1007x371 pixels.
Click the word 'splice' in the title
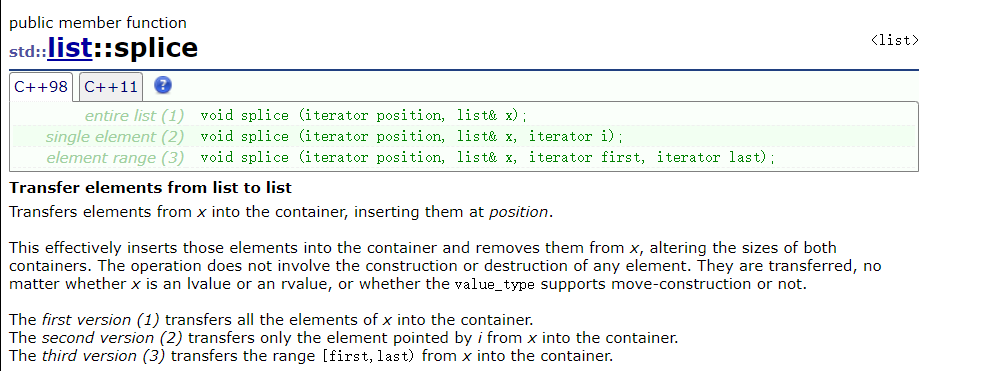point(152,48)
